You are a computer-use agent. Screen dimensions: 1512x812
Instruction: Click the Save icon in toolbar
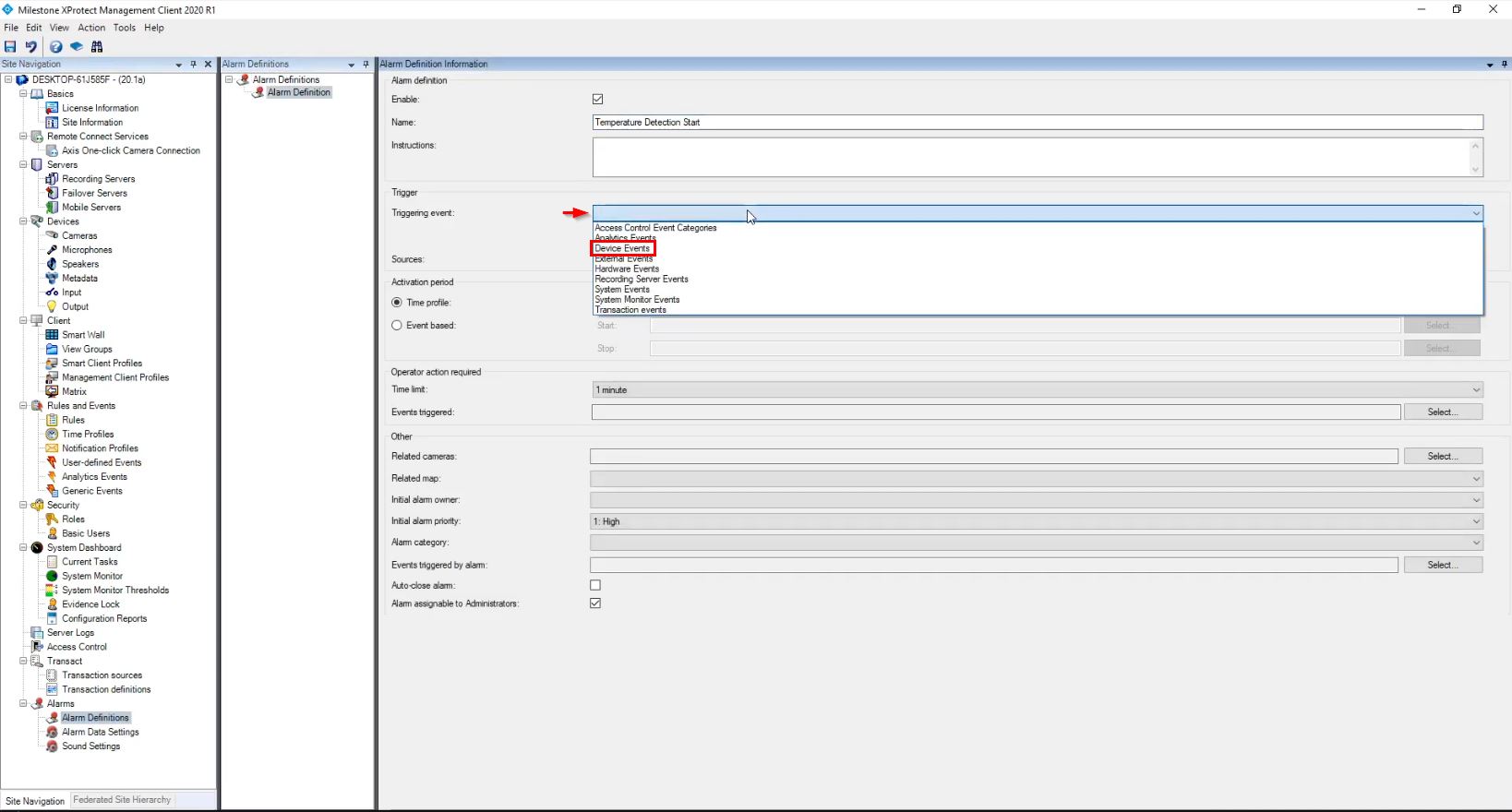pyautogui.click(x=10, y=46)
